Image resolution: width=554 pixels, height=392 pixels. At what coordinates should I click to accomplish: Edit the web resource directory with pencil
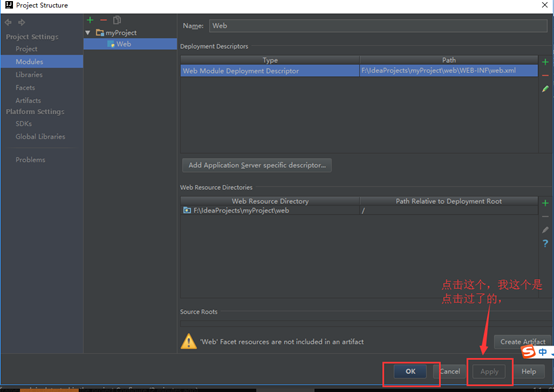(545, 230)
